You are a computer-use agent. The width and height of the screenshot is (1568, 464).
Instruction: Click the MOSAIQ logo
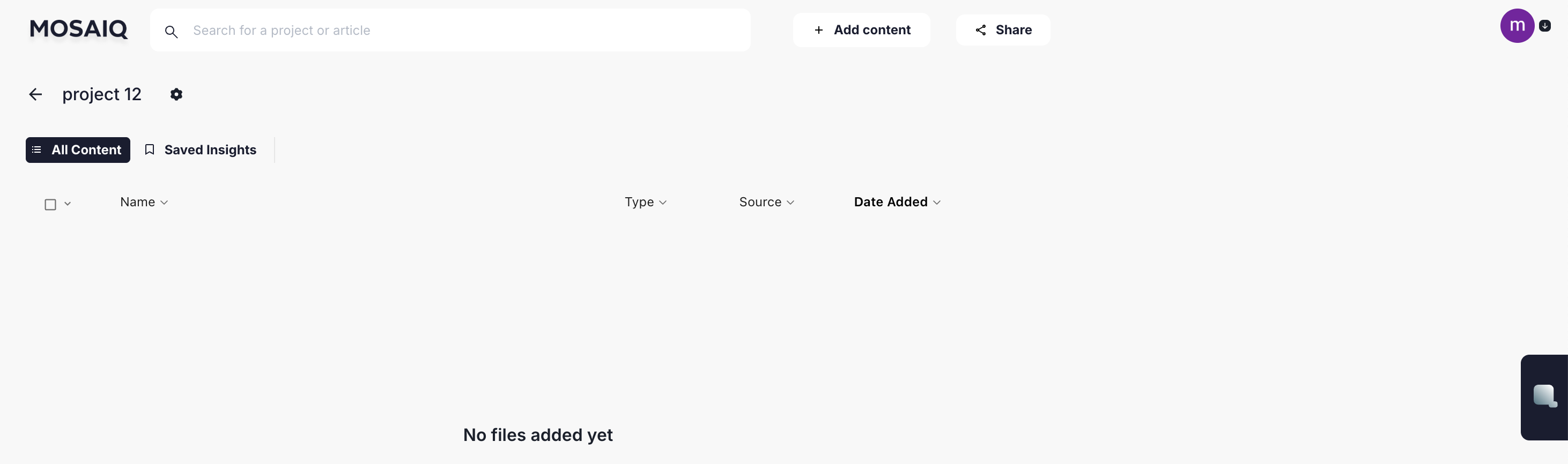(x=78, y=29)
